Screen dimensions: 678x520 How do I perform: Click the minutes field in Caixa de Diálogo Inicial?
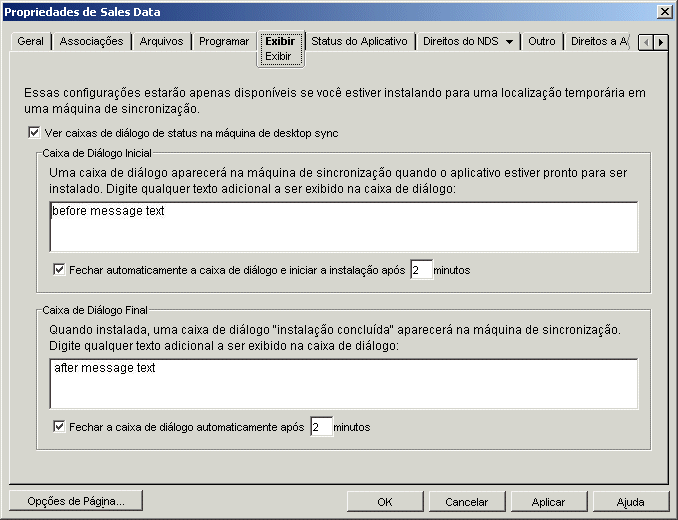(422, 270)
